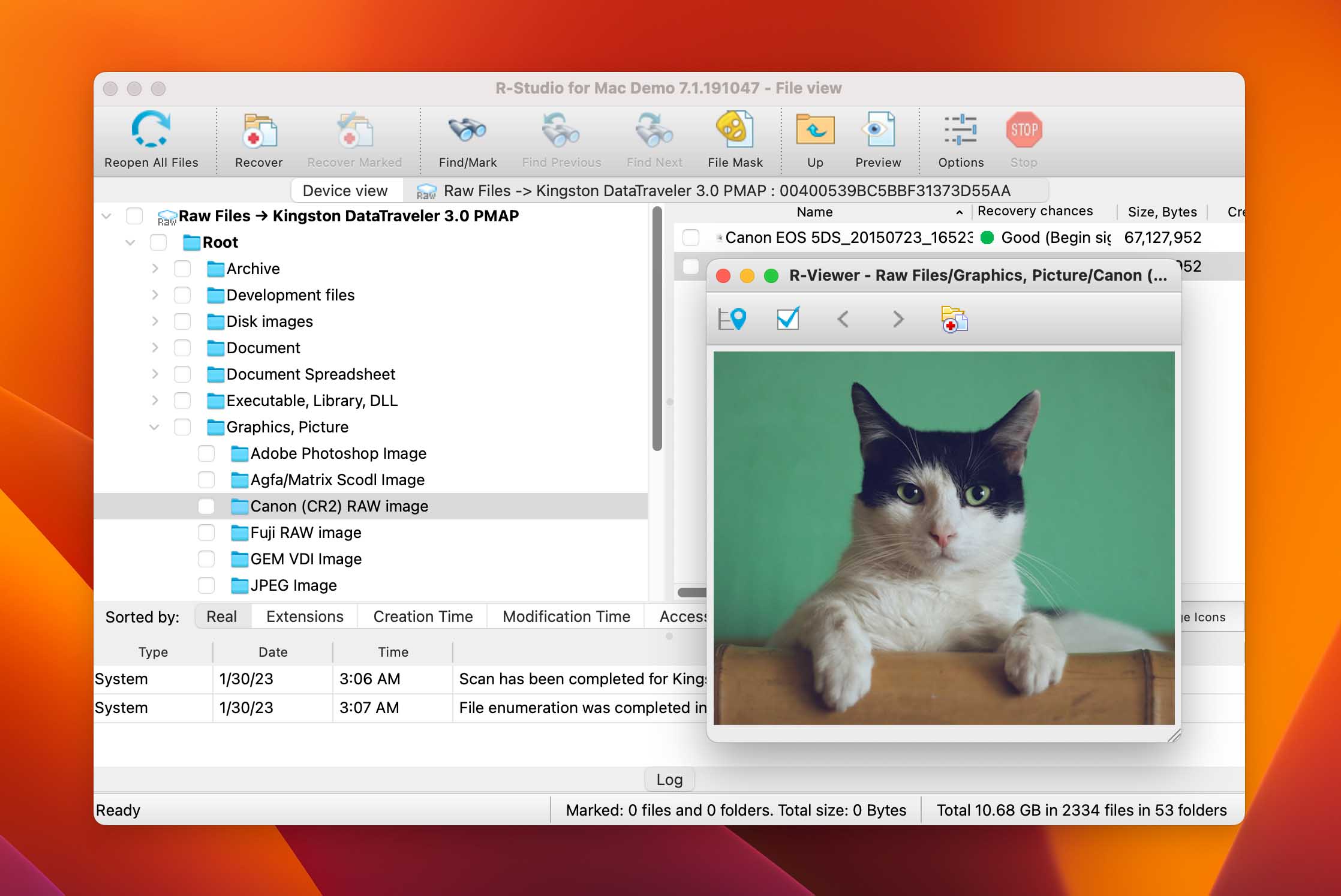
Task: Click the Find Next toolbar icon
Action: pos(654,130)
